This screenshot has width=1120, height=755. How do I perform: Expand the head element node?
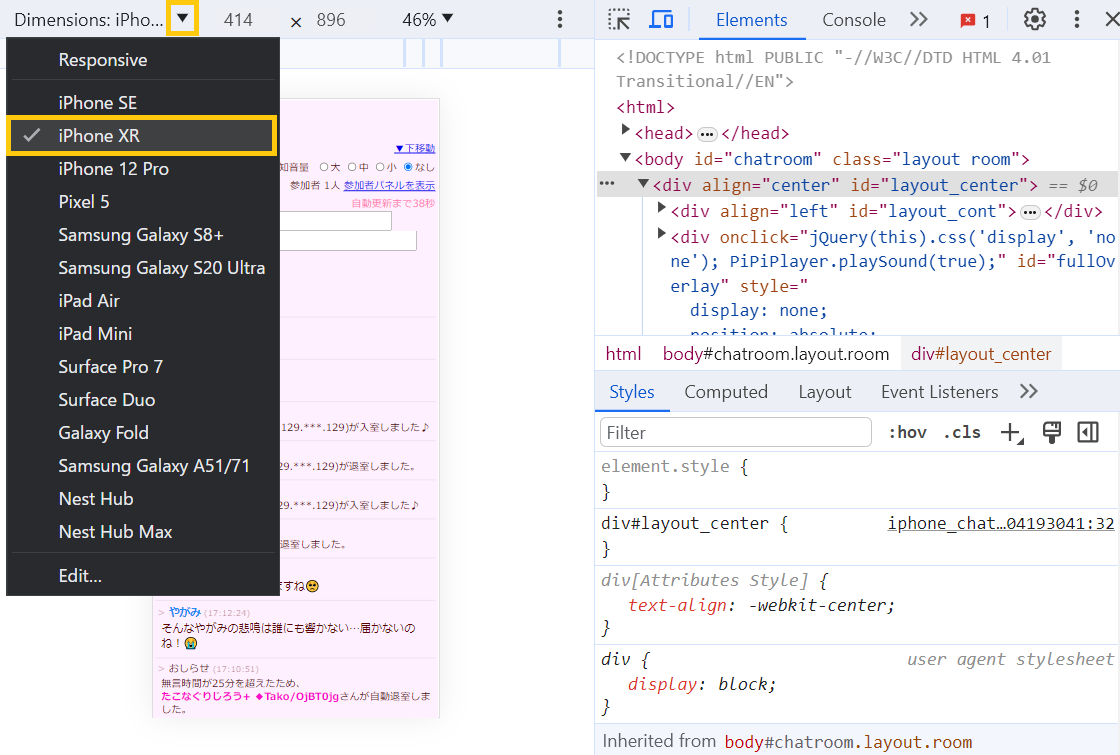[626, 132]
